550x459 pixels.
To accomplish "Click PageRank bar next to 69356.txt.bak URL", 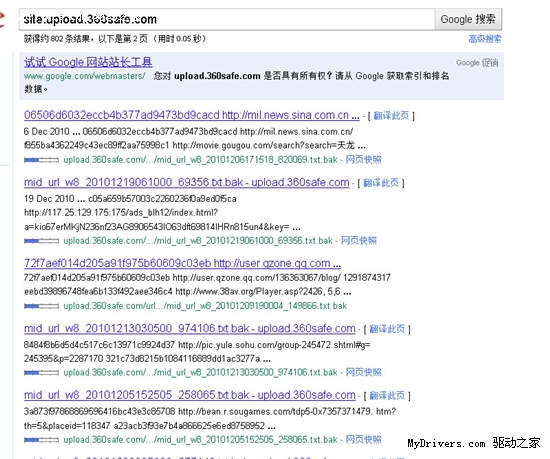I will [x=41, y=241].
